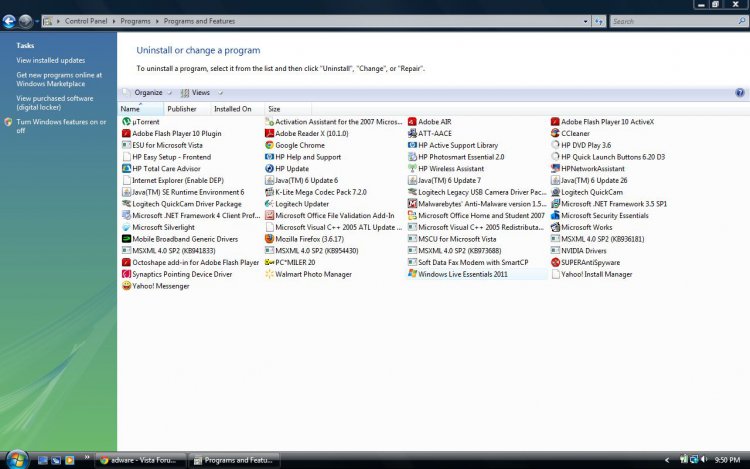750x469 pixels.
Task: Select the Adobe Flash Player 10 Plugin icon
Action: coord(126,133)
